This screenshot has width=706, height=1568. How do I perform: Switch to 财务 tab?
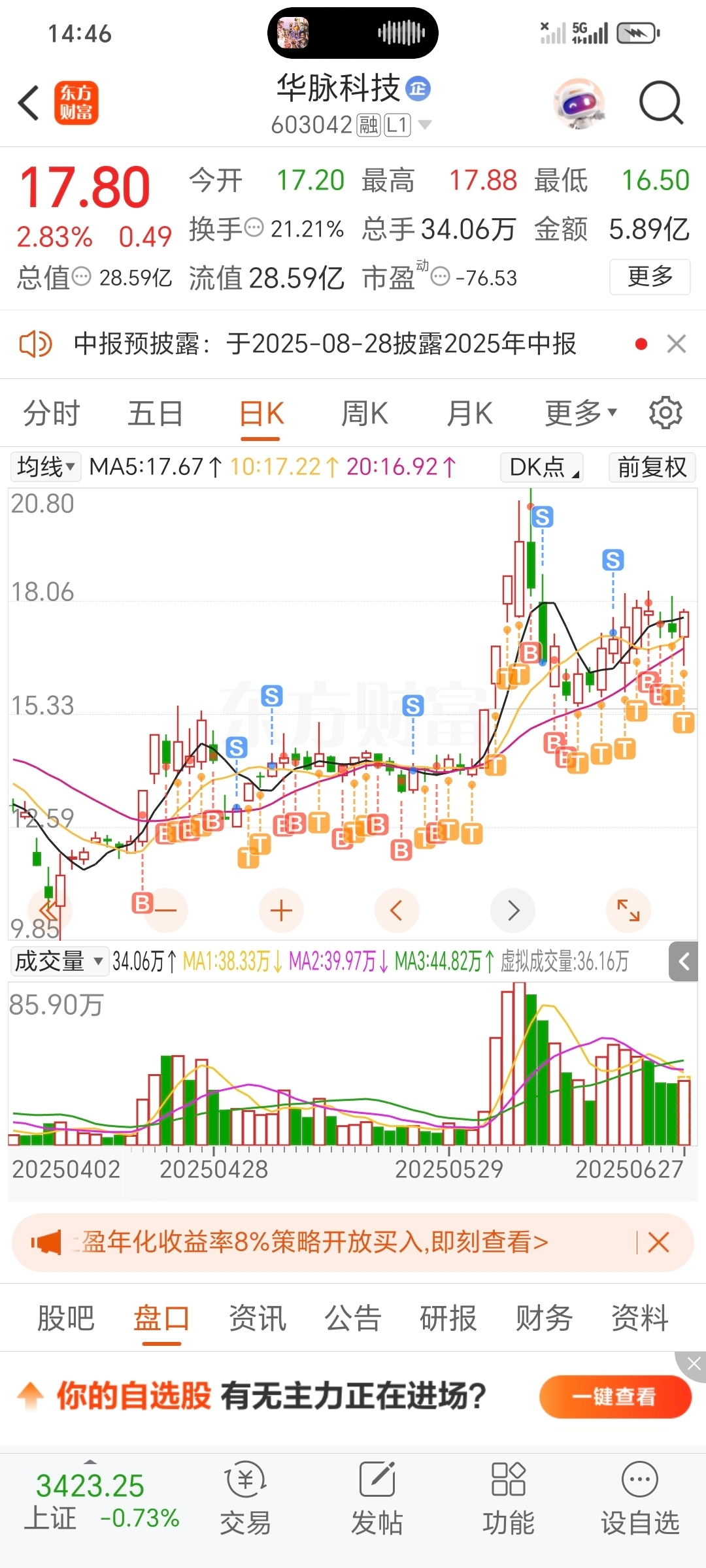point(544,1317)
